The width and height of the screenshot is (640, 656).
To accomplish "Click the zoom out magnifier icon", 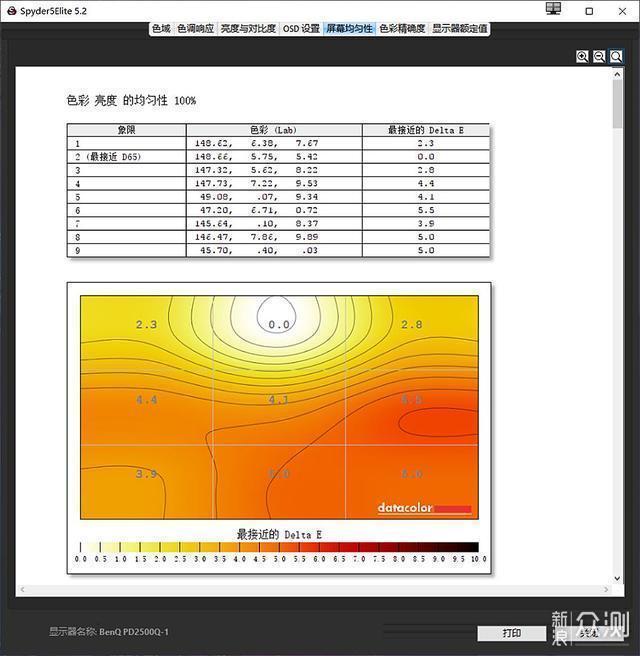I will click(599, 56).
